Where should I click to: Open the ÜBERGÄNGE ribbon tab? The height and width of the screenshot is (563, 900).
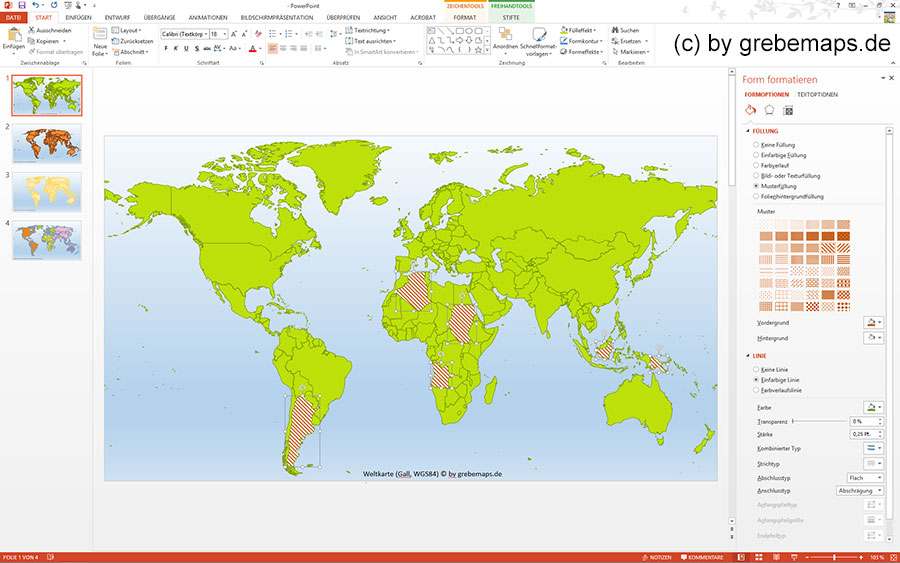[x=159, y=18]
